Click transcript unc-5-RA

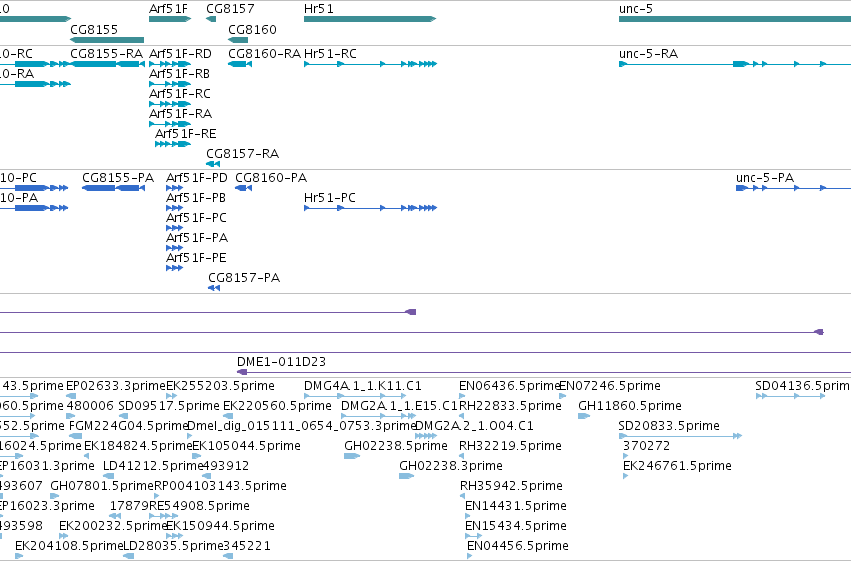coord(649,54)
